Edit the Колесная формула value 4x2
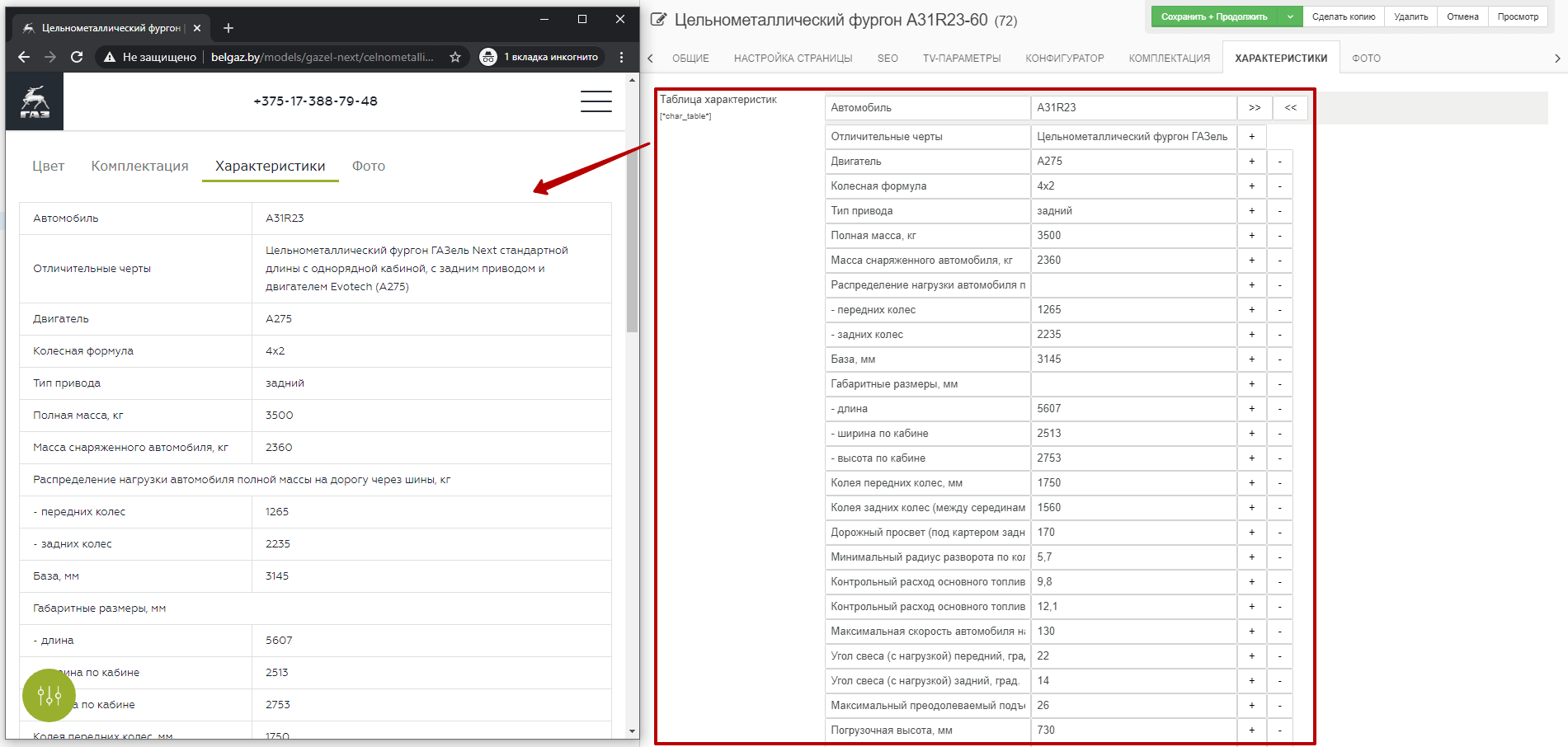The image size is (1568, 747). pos(1133,186)
